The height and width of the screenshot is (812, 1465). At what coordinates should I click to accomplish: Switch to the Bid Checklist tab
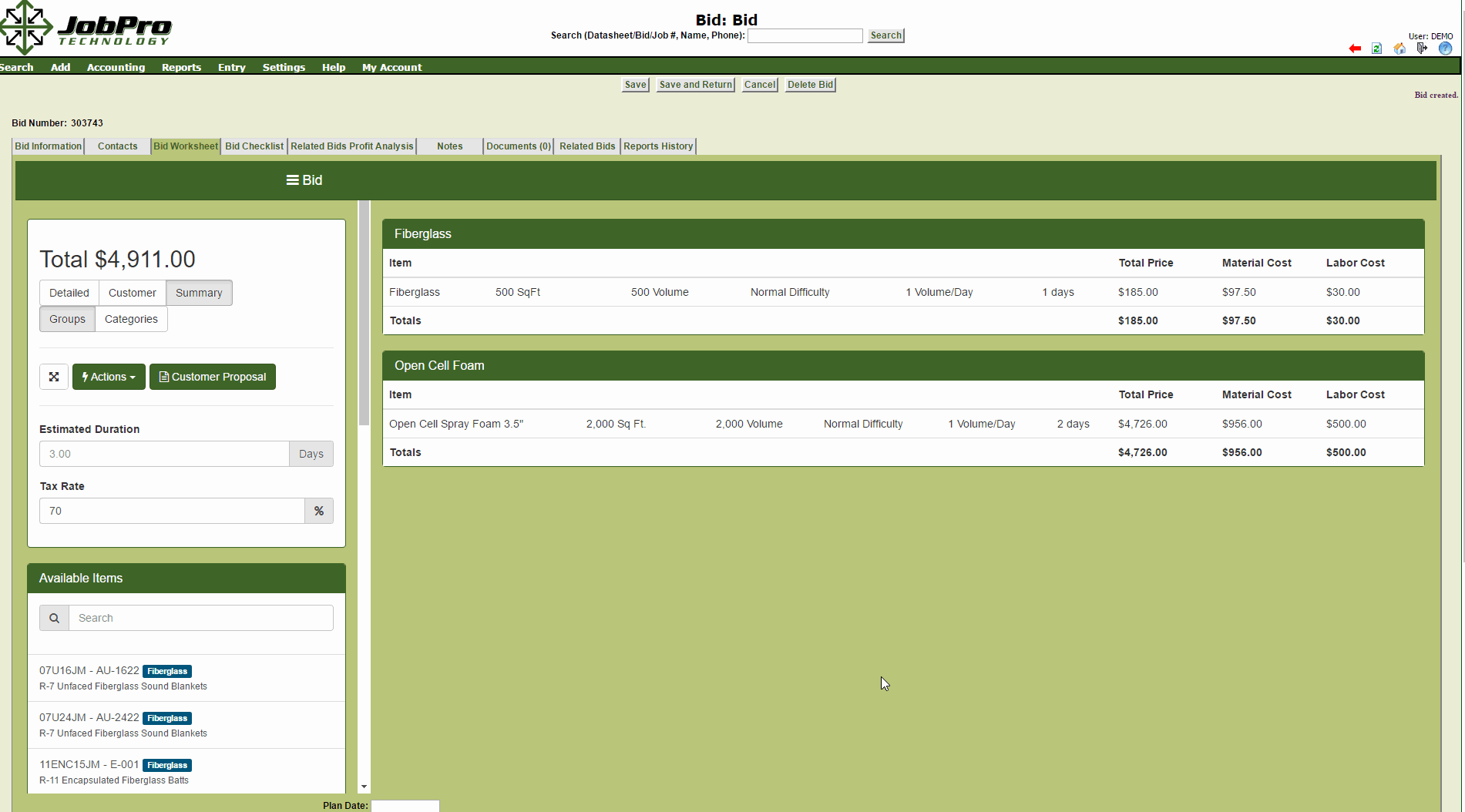click(254, 146)
